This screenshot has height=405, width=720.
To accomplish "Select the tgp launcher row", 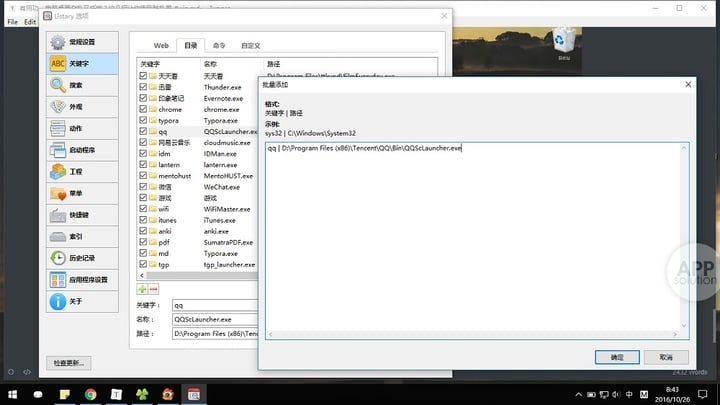I will [x=197, y=264].
